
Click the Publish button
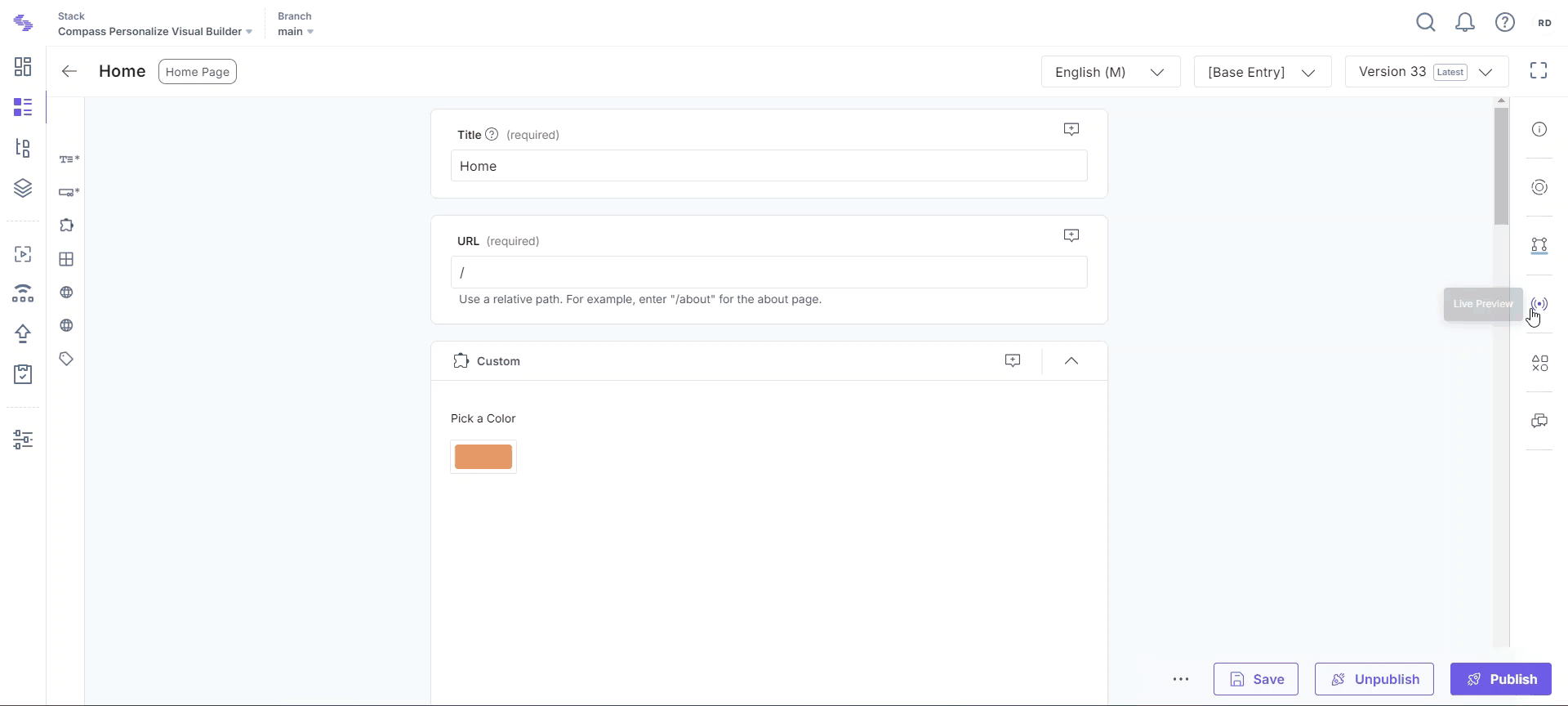(x=1501, y=679)
